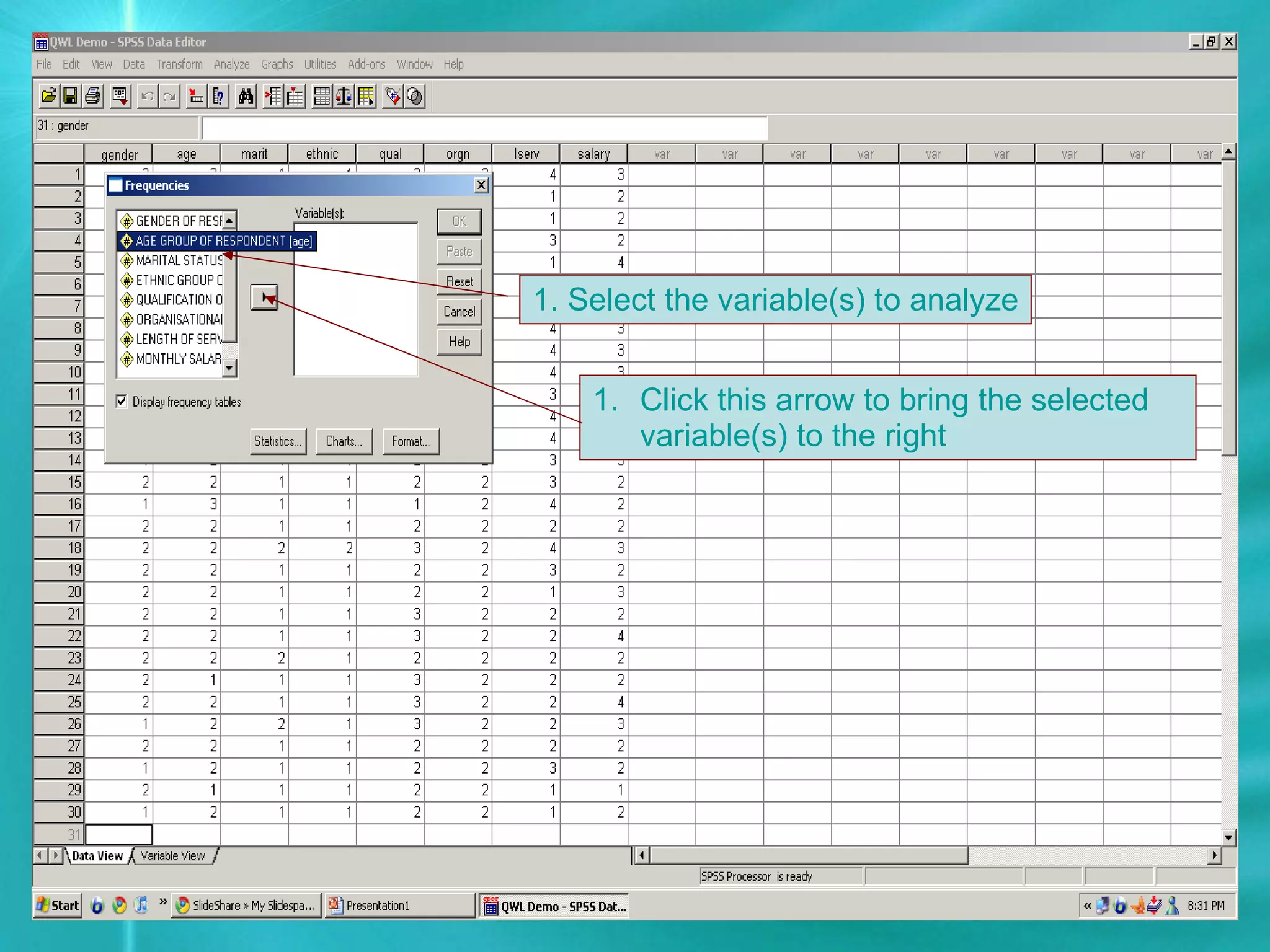Viewport: 1270px width, 952px height.
Task: Open the Charts... options
Action: pyautogui.click(x=344, y=441)
